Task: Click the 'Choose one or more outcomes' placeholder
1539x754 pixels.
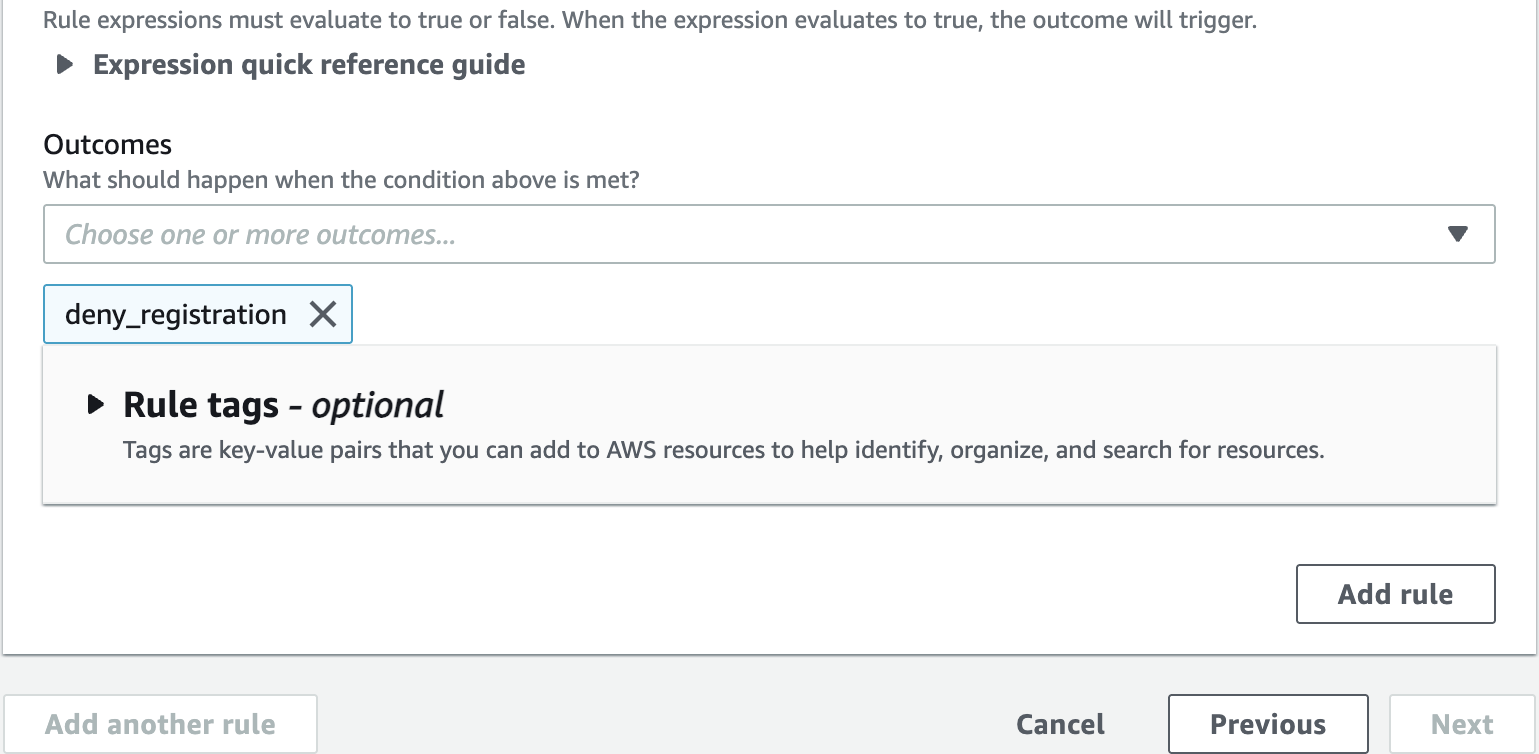Action: pyautogui.click(x=260, y=235)
